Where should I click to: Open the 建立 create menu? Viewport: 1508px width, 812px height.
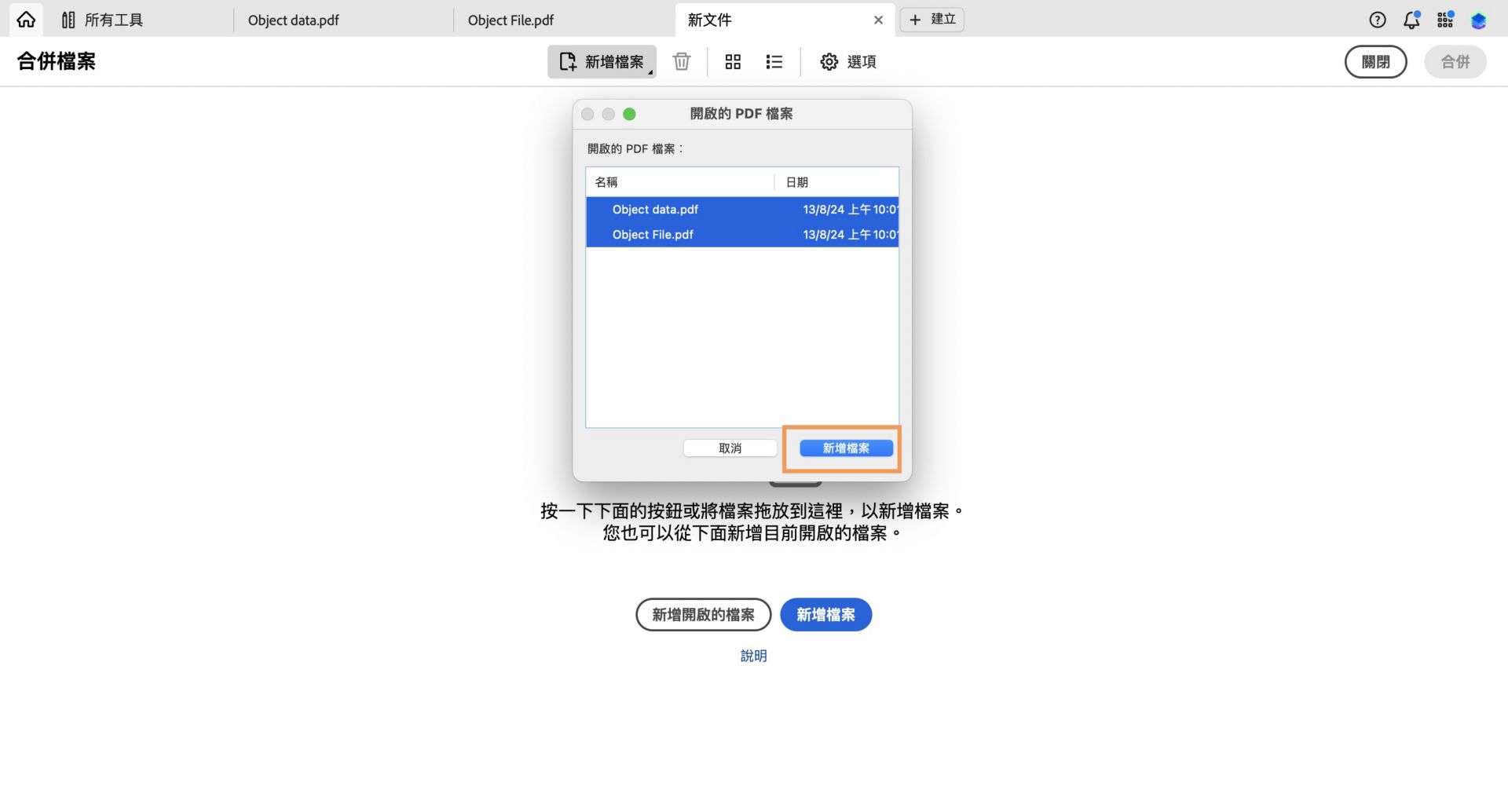point(932,19)
